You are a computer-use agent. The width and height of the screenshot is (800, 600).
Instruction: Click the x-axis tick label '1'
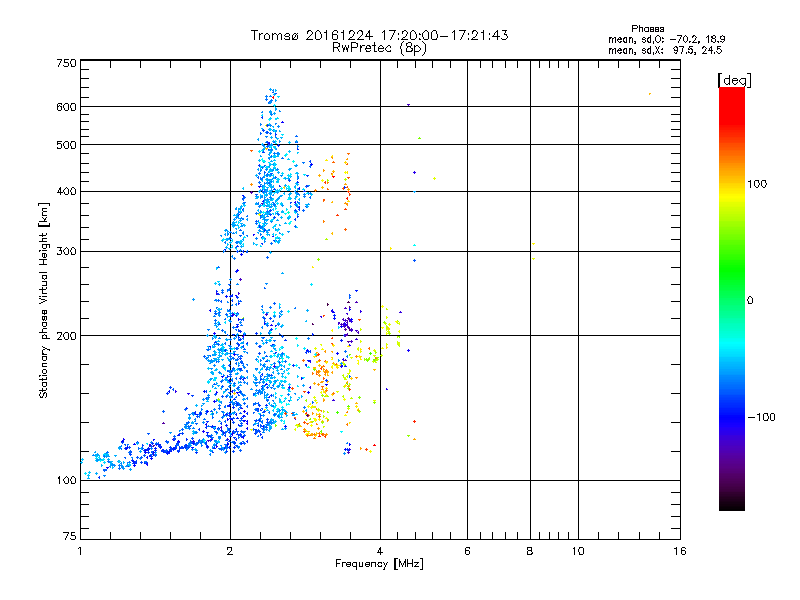(80, 551)
